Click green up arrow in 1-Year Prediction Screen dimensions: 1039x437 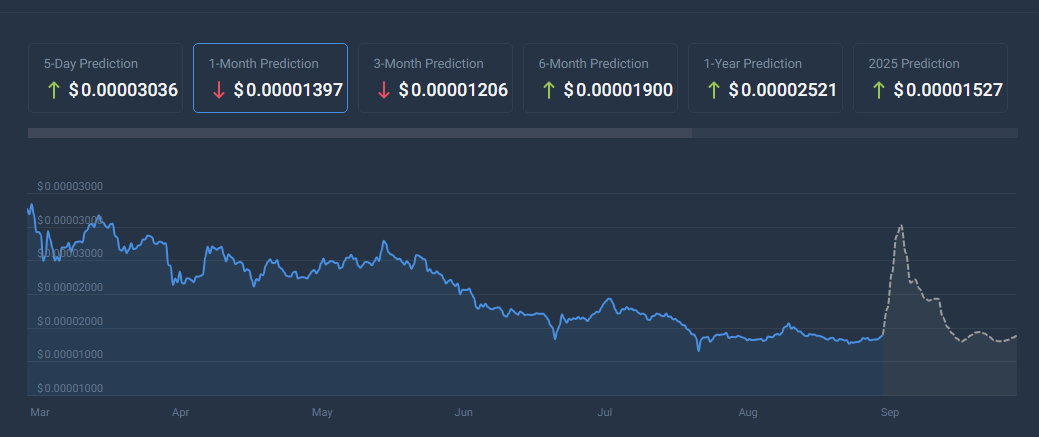[x=714, y=90]
